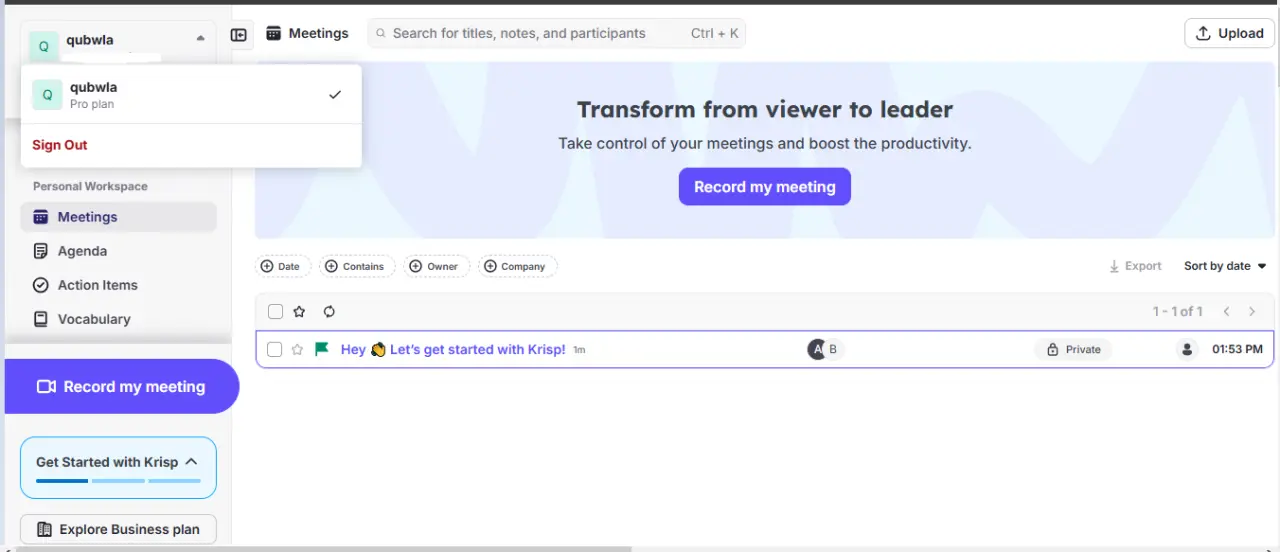Screen dimensions: 1280x552
Task: Click the Private lock badge
Action: tap(1073, 349)
